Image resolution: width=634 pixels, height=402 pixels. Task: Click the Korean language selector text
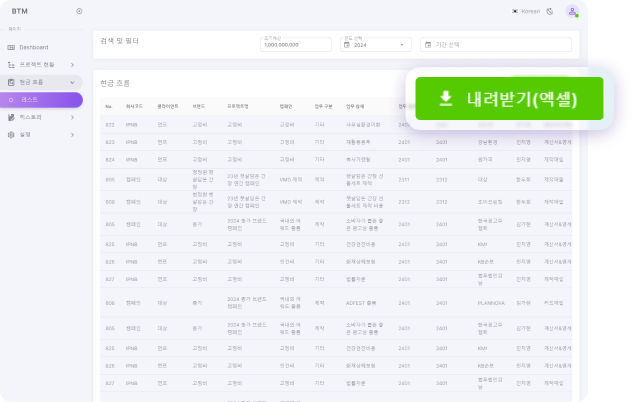(530, 11)
